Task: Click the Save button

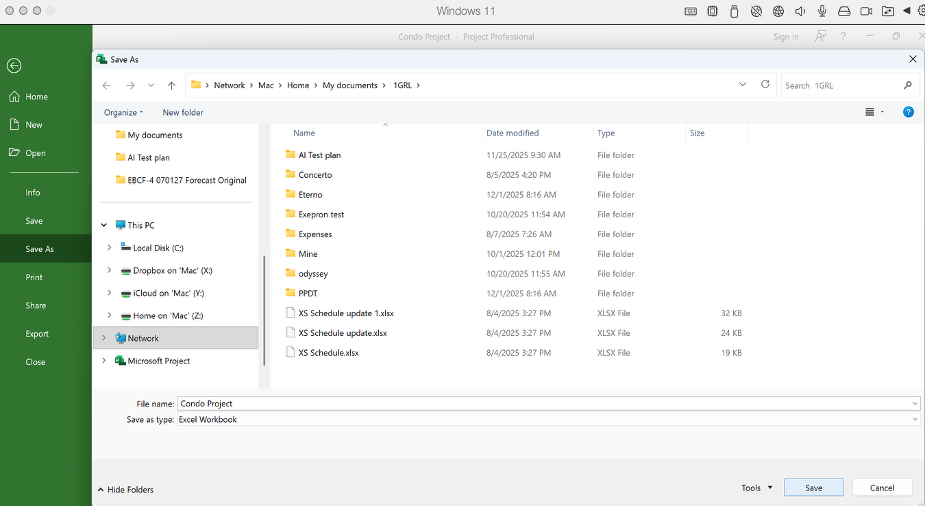Action: [x=814, y=488]
